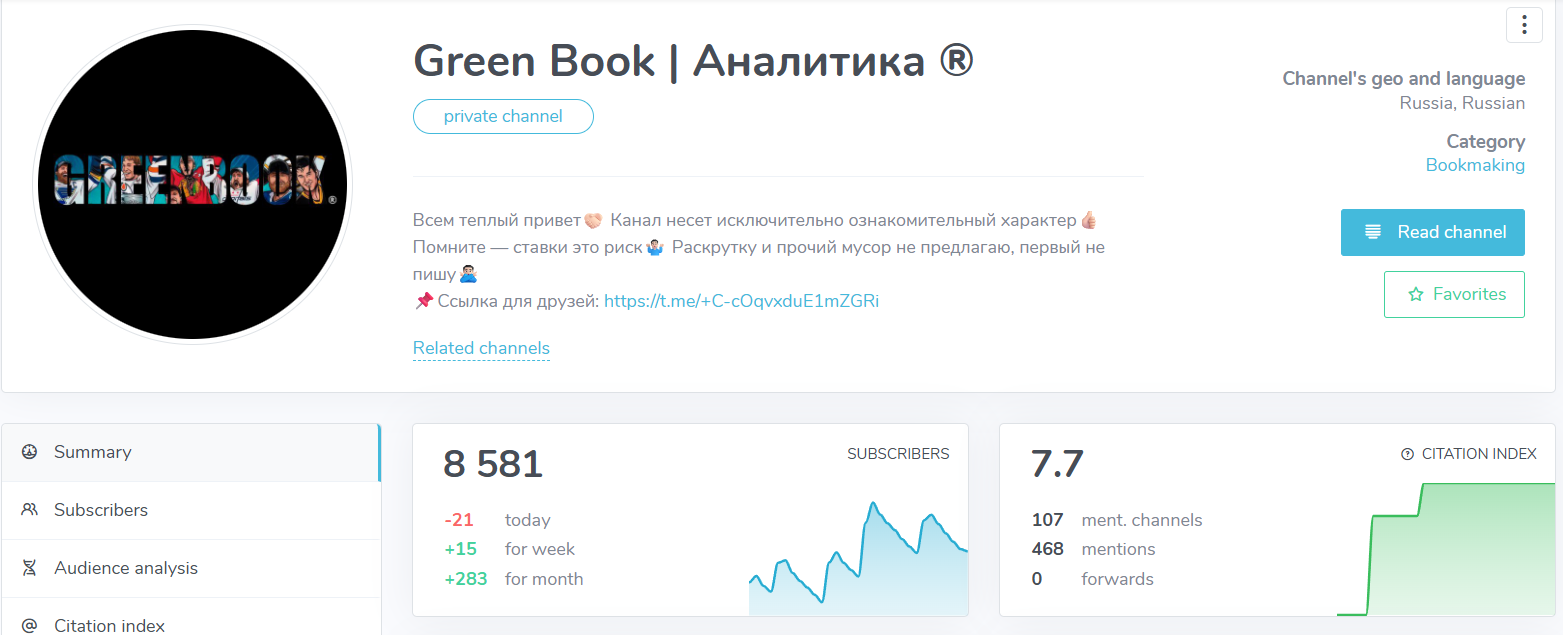Image resolution: width=1563 pixels, height=635 pixels.
Task: Click the 7.7 citation index value
Action: pos(1057,464)
